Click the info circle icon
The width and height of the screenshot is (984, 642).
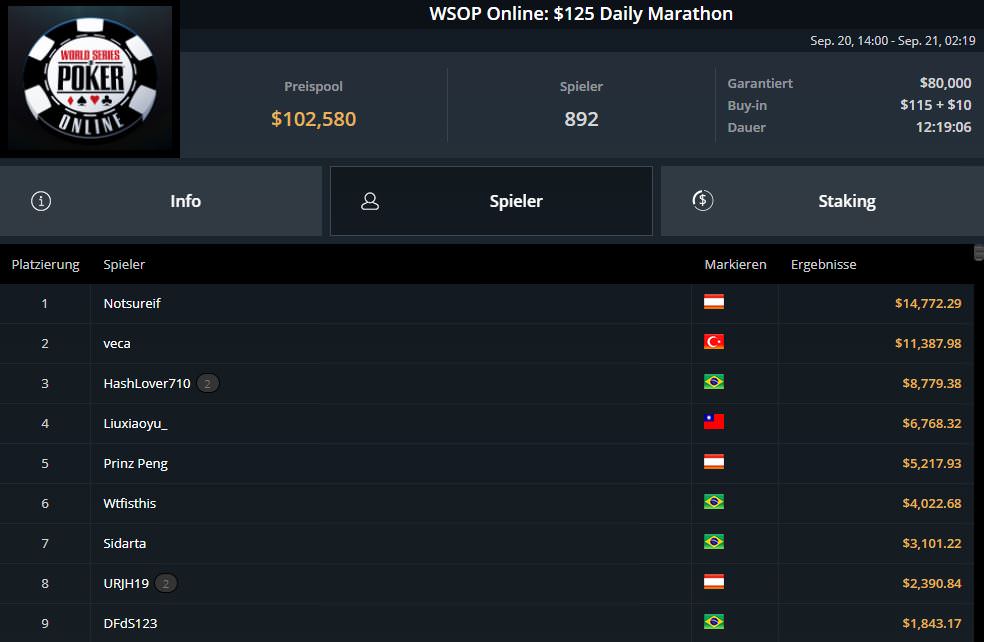tap(41, 201)
